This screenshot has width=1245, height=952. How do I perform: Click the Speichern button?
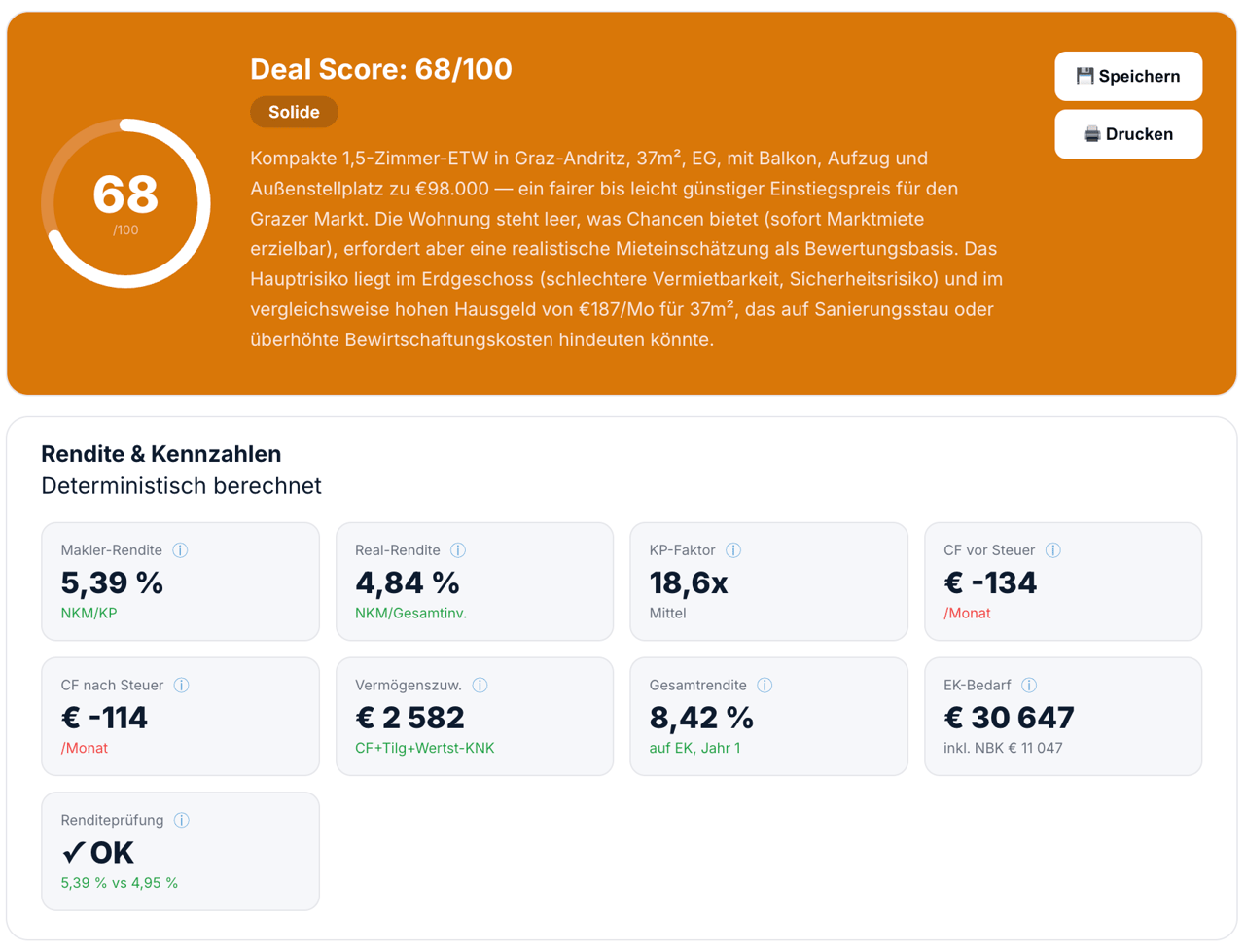pos(1128,76)
